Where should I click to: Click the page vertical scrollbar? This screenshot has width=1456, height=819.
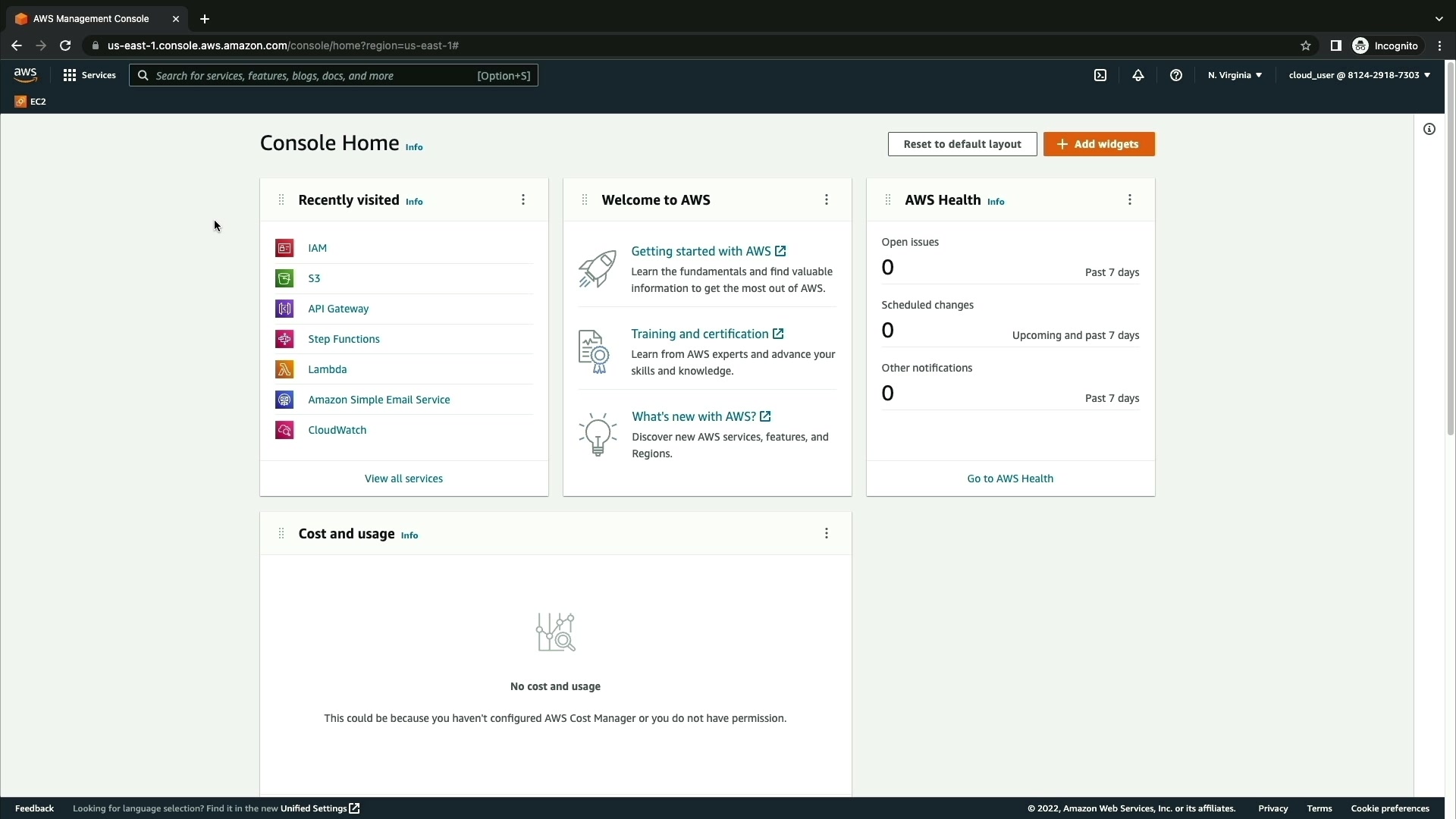1450,250
